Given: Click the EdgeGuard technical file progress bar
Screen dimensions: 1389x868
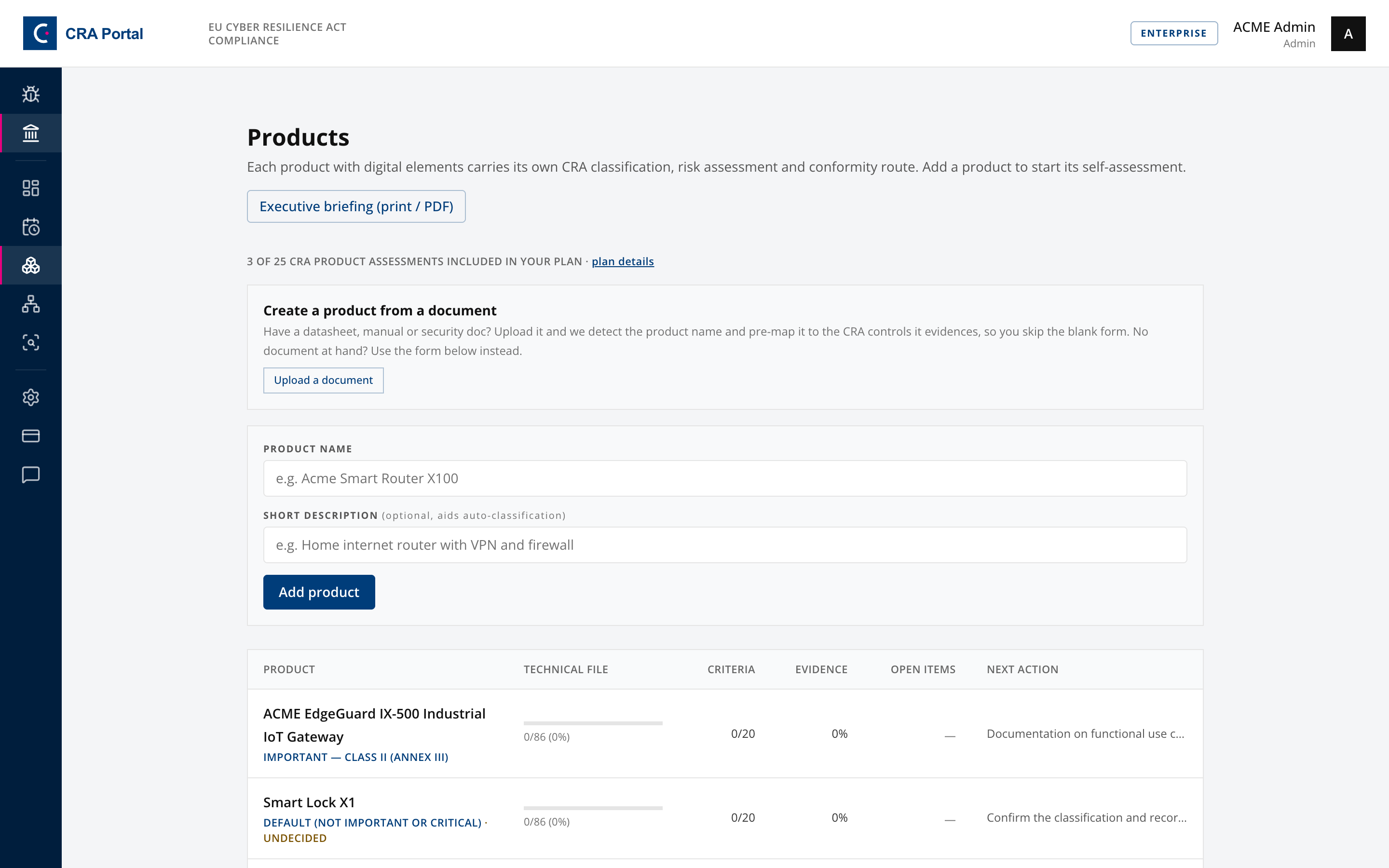Looking at the screenshot, I should (x=593, y=723).
